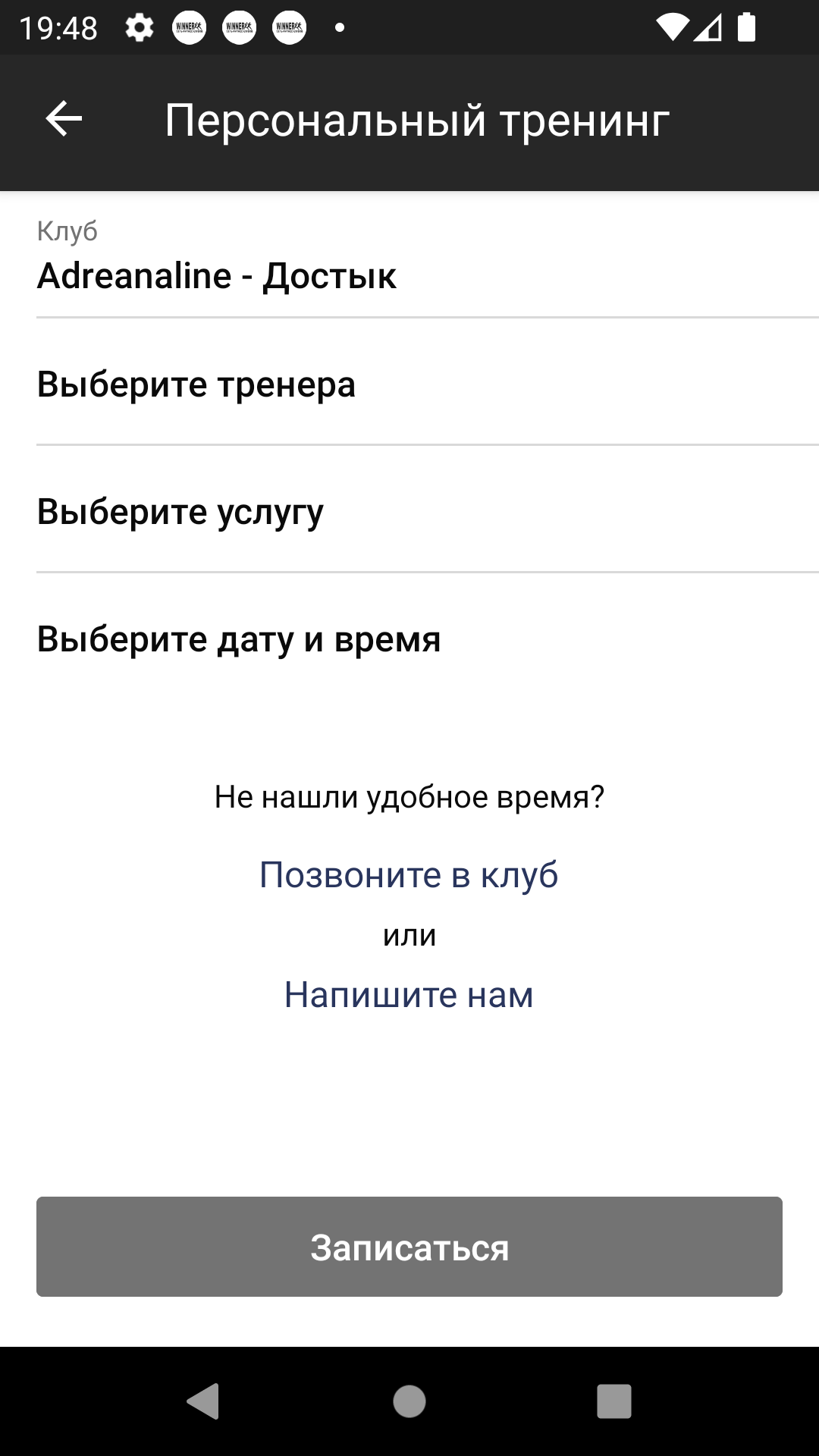Tap the cellular signal icon
The image size is (819, 1456).
707,28
